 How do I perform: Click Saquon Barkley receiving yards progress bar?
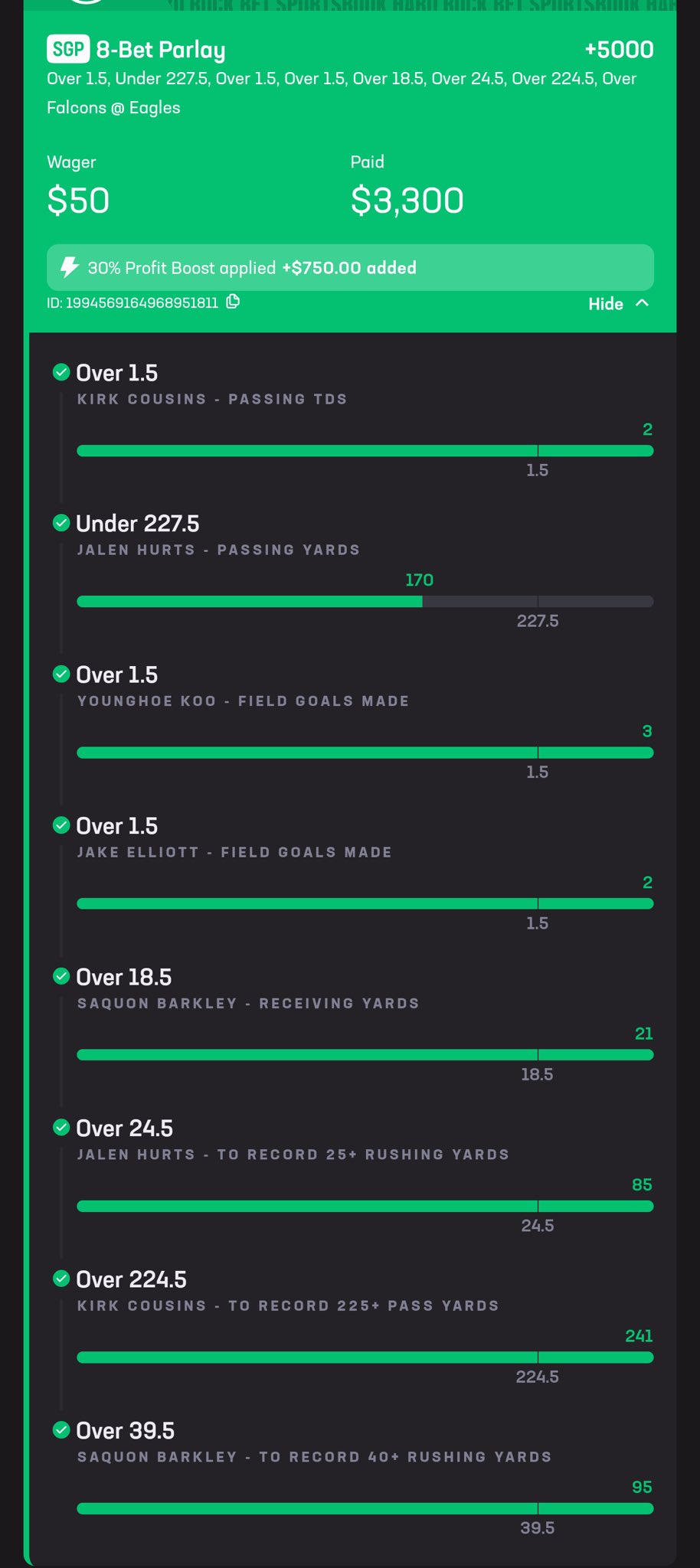(365, 1055)
